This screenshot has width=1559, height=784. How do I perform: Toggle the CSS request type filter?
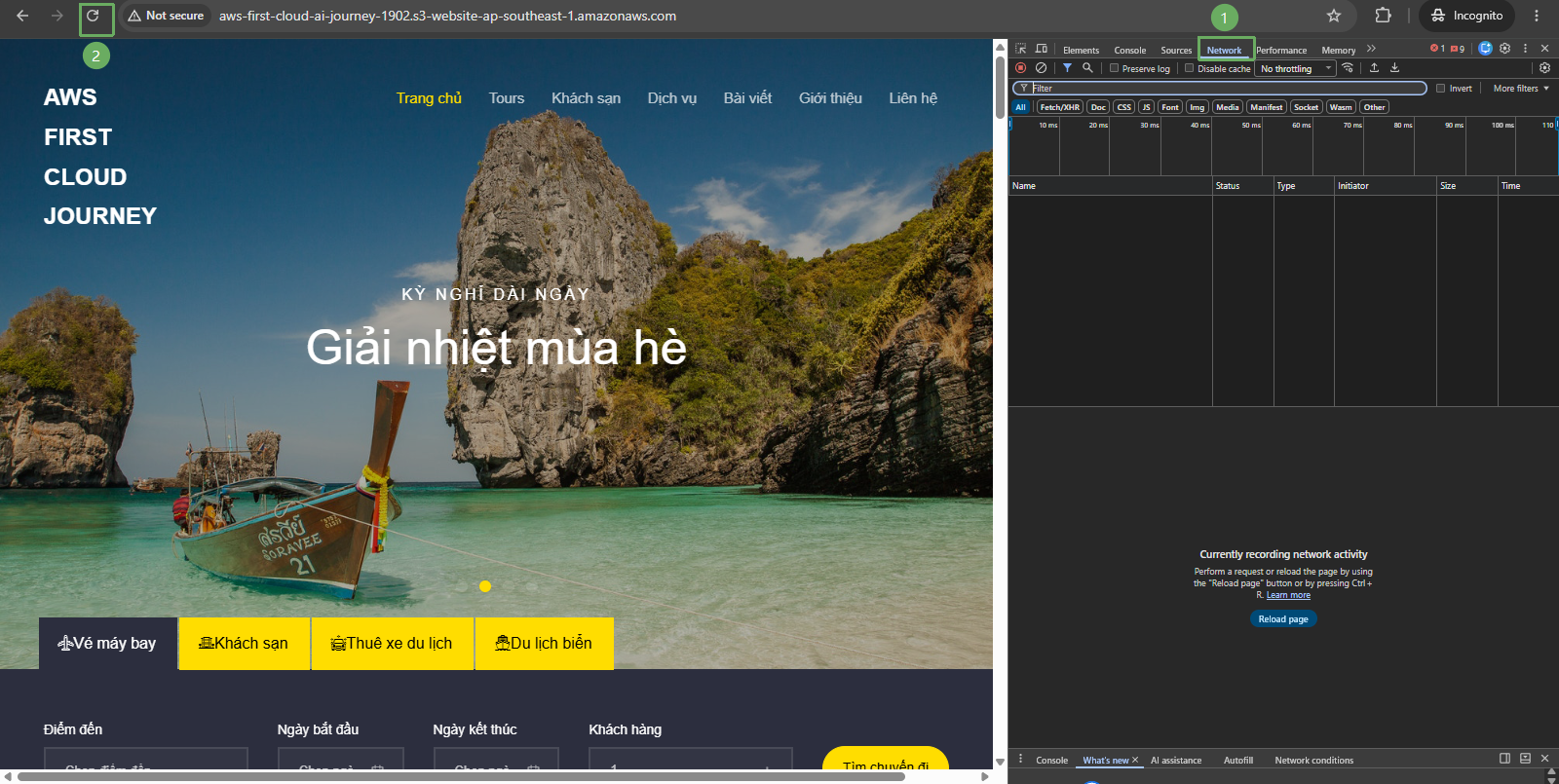coord(1123,107)
